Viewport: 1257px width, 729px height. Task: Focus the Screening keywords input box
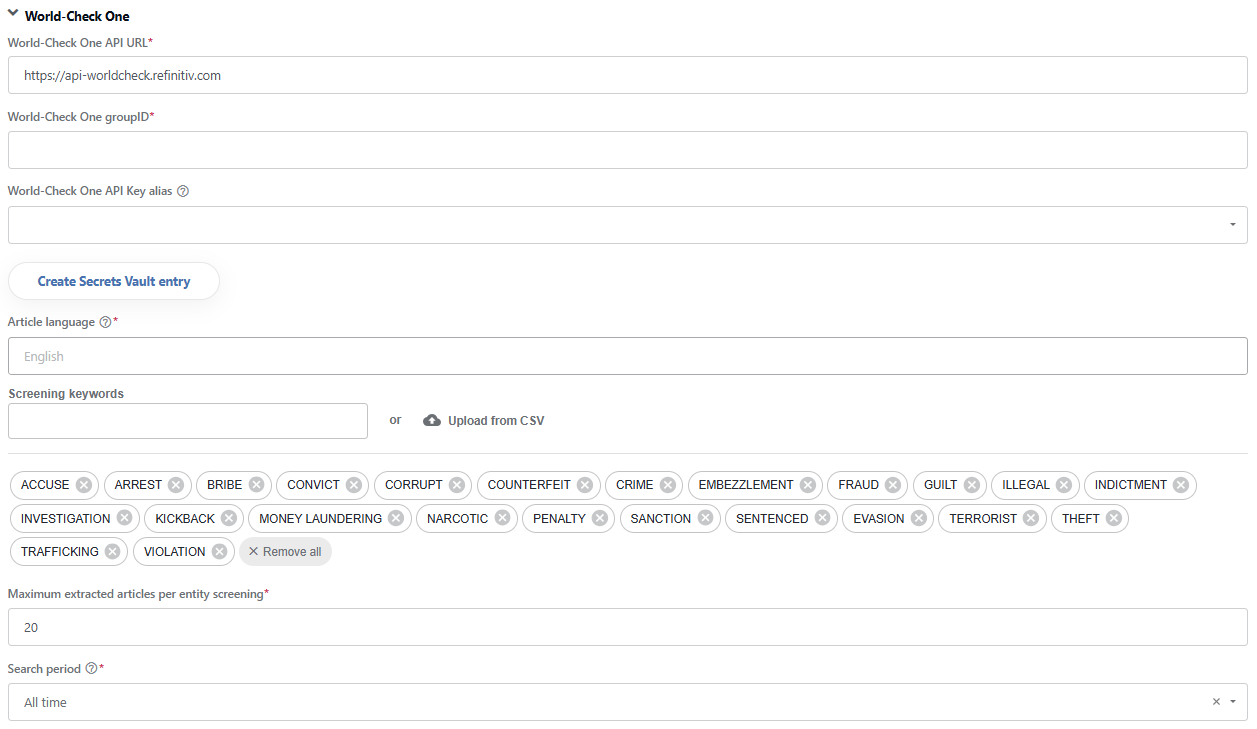188,421
